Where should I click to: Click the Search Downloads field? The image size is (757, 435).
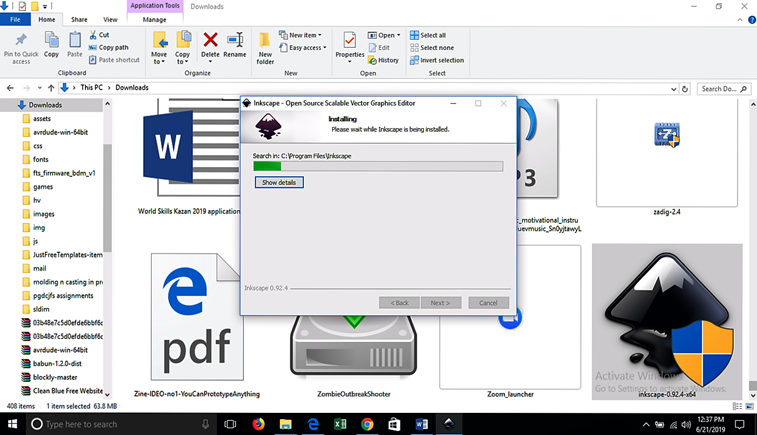(725, 89)
